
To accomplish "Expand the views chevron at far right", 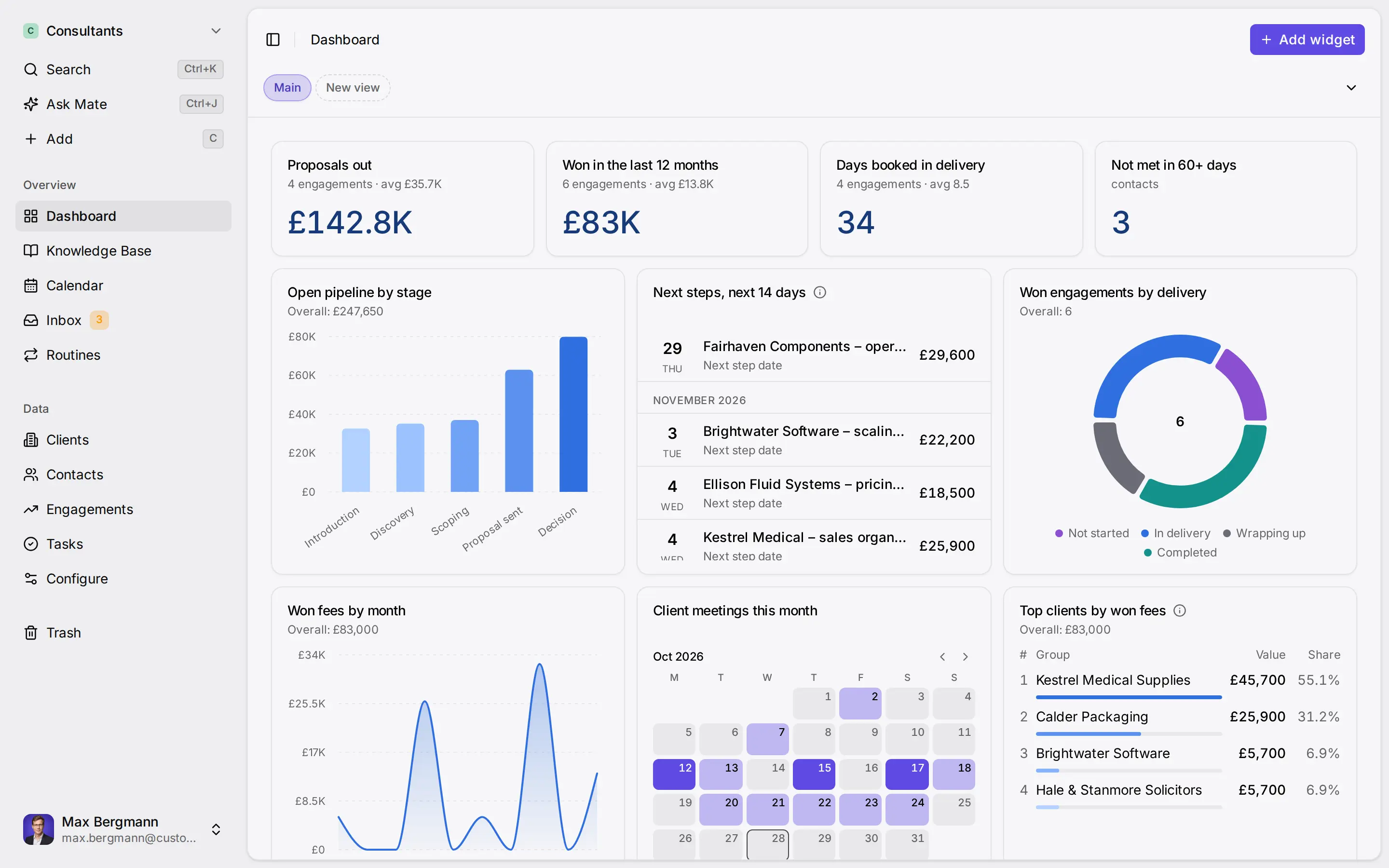I will click(x=1351, y=88).
